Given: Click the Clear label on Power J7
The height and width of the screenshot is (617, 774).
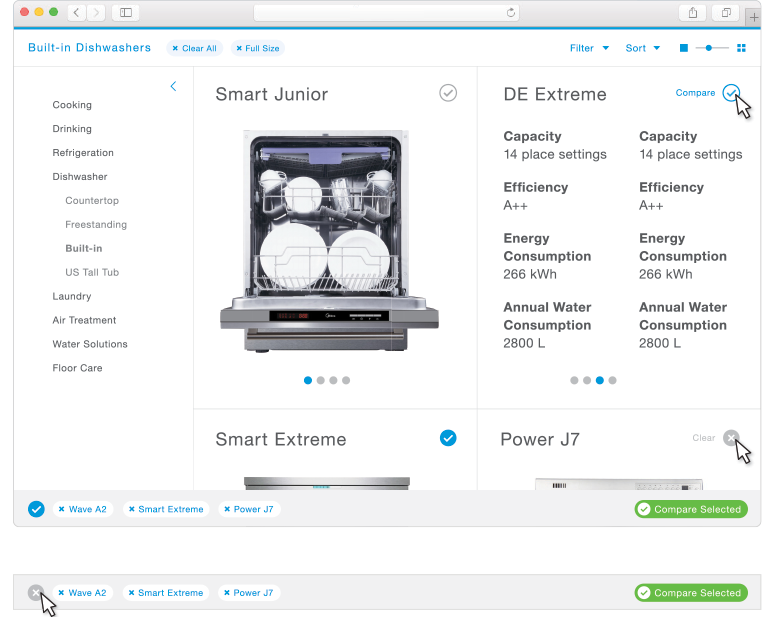Looking at the screenshot, I should pos(703,438).
